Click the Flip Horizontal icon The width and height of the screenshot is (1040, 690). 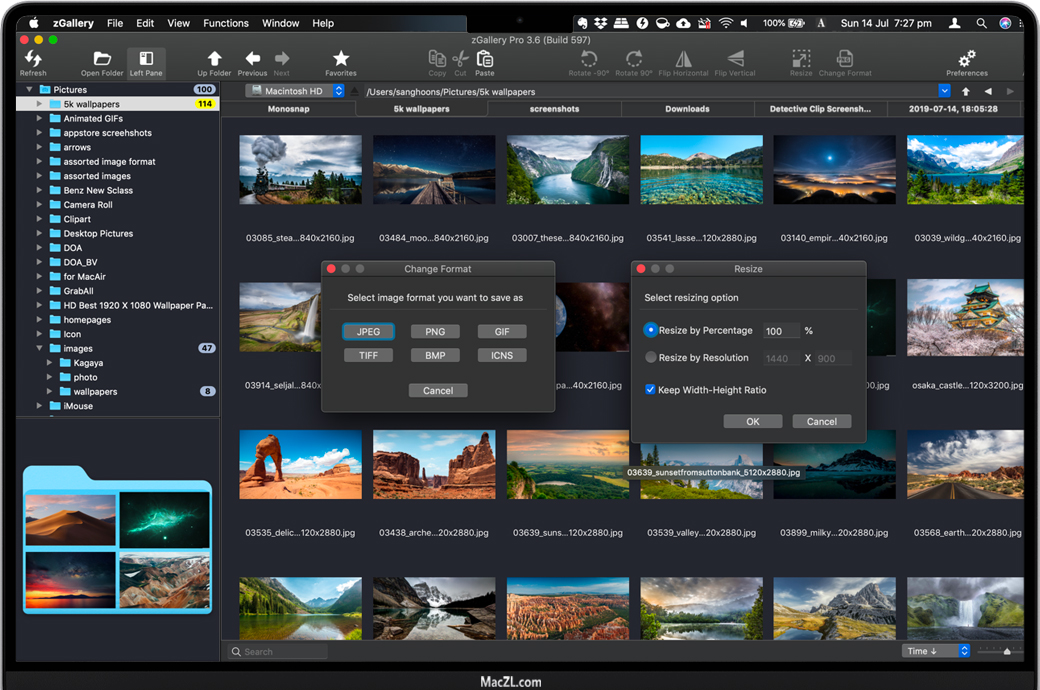pyautogui.click(x=683, y=60)
